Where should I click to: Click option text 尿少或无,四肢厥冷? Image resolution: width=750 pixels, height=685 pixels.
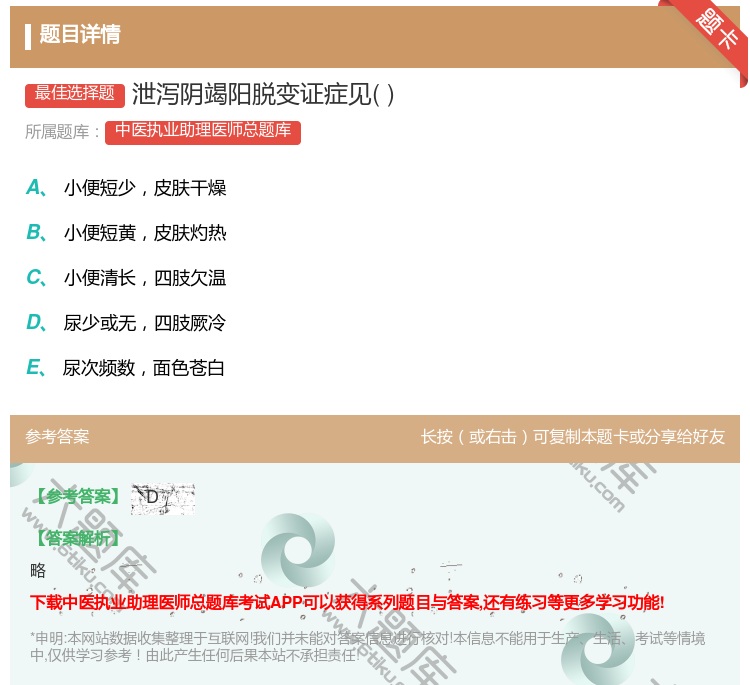145,323
